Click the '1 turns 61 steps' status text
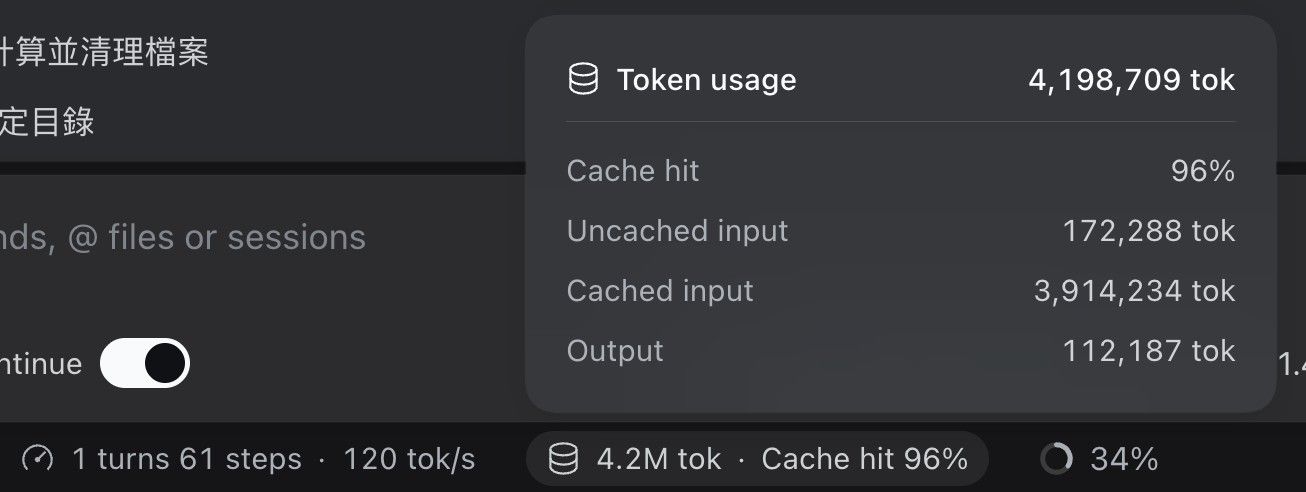Screen dimensions: 1306x492 (x=187, y=459)
